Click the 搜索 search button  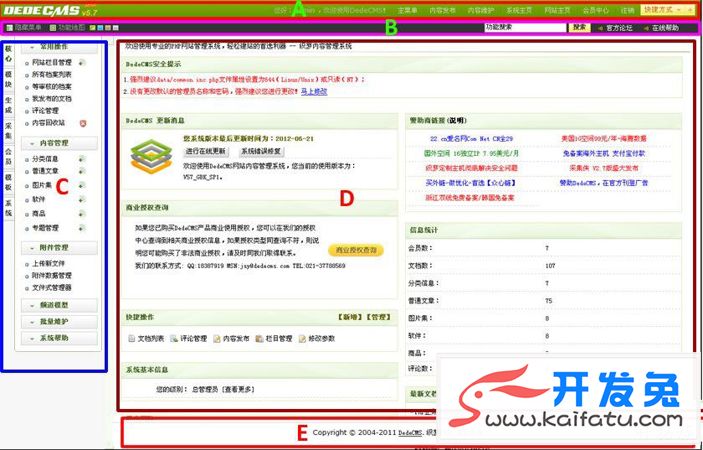click(x=579, y=28)
